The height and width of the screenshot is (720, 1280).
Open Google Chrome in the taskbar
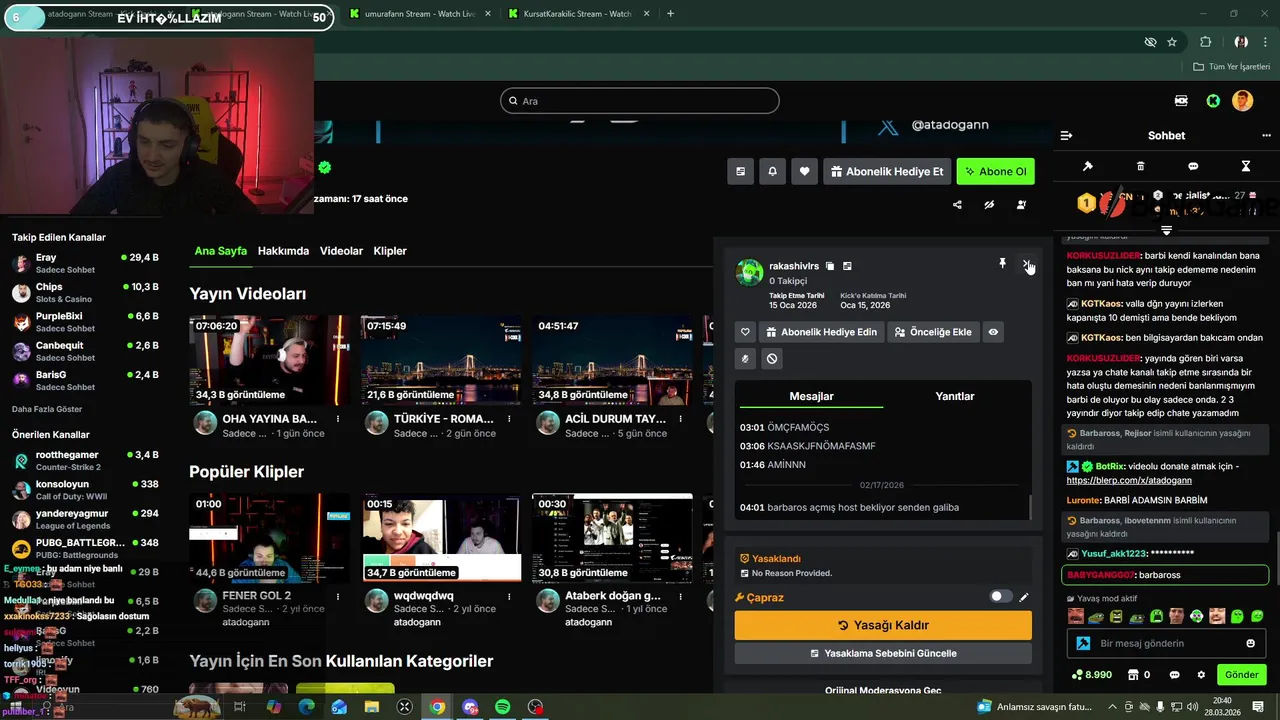[x=437, y=707]
